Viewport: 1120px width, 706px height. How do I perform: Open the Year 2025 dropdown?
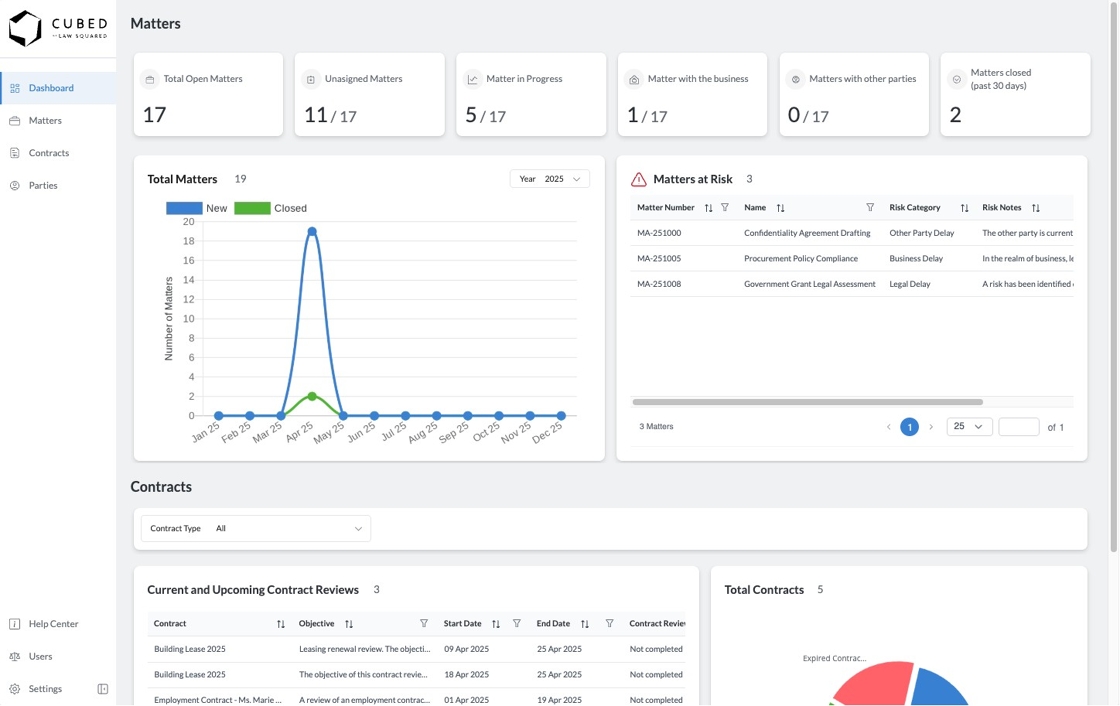coord(549,179)
